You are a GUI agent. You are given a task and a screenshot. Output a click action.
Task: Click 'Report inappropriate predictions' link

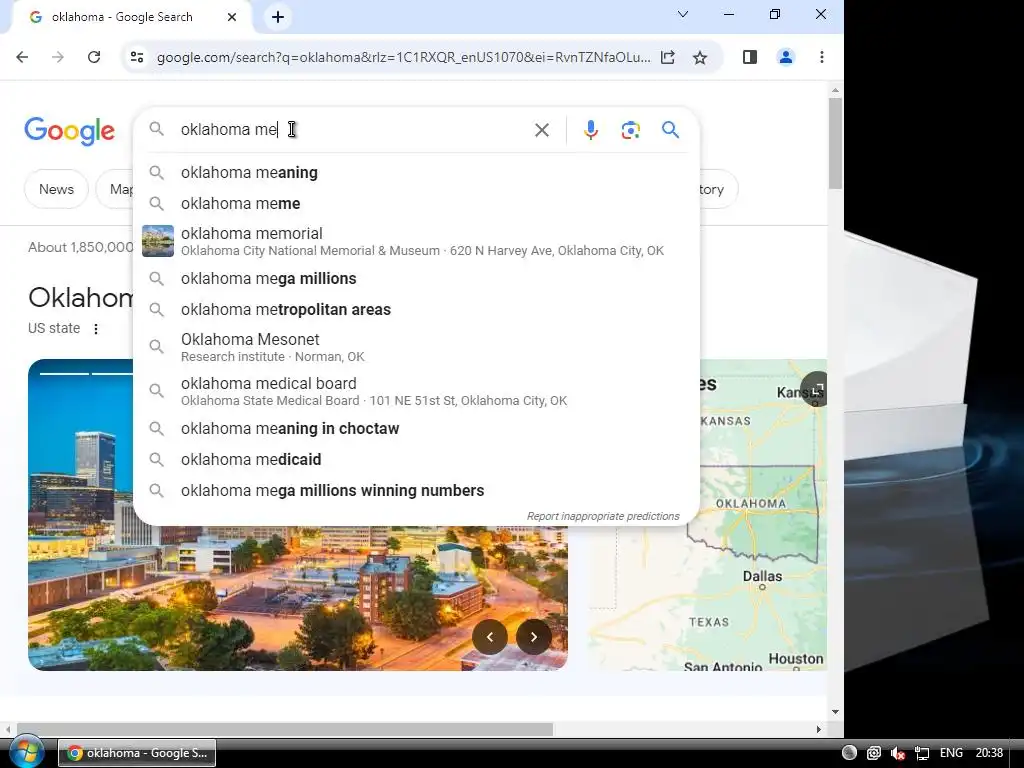click(x=603, y=516)
